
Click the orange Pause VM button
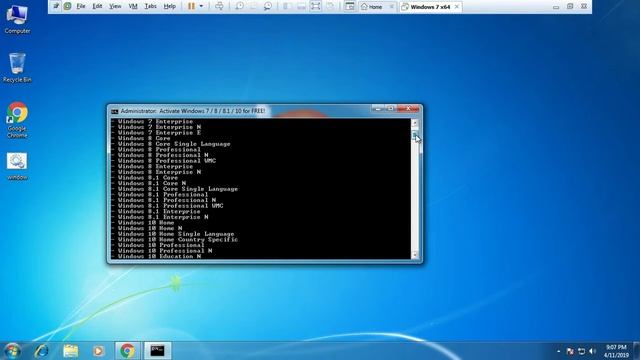(191, 6)
